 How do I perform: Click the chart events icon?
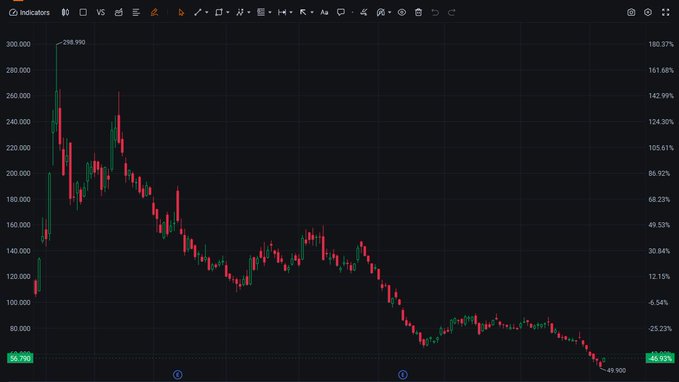(x=119, y=13)
